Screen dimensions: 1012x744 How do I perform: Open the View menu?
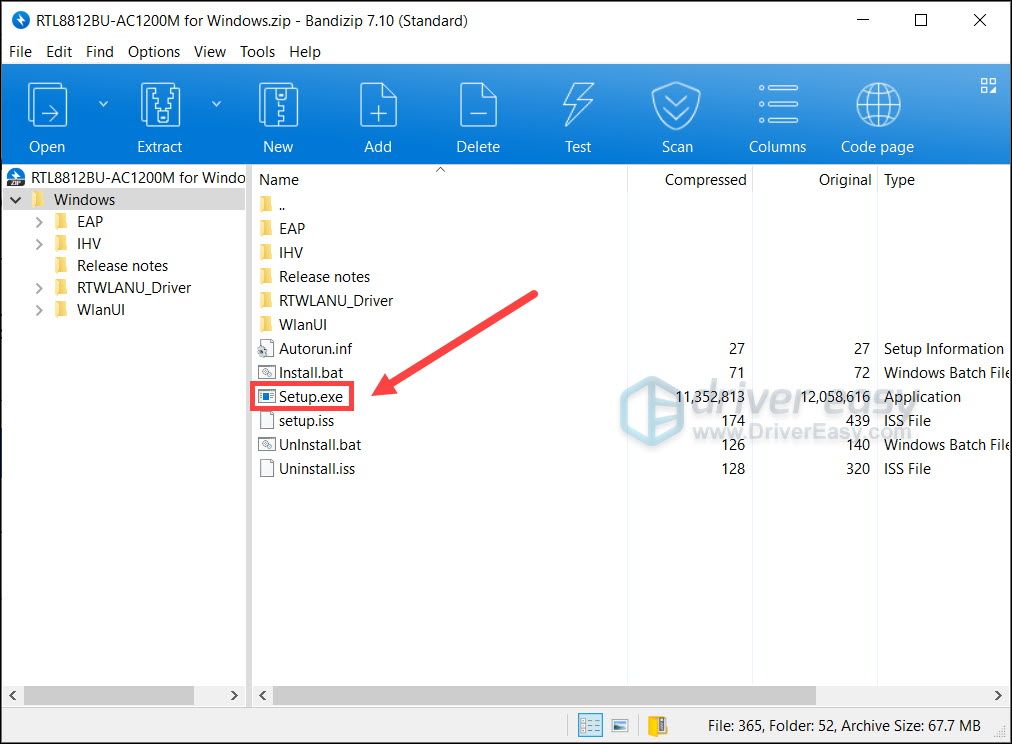click(210, 52)
